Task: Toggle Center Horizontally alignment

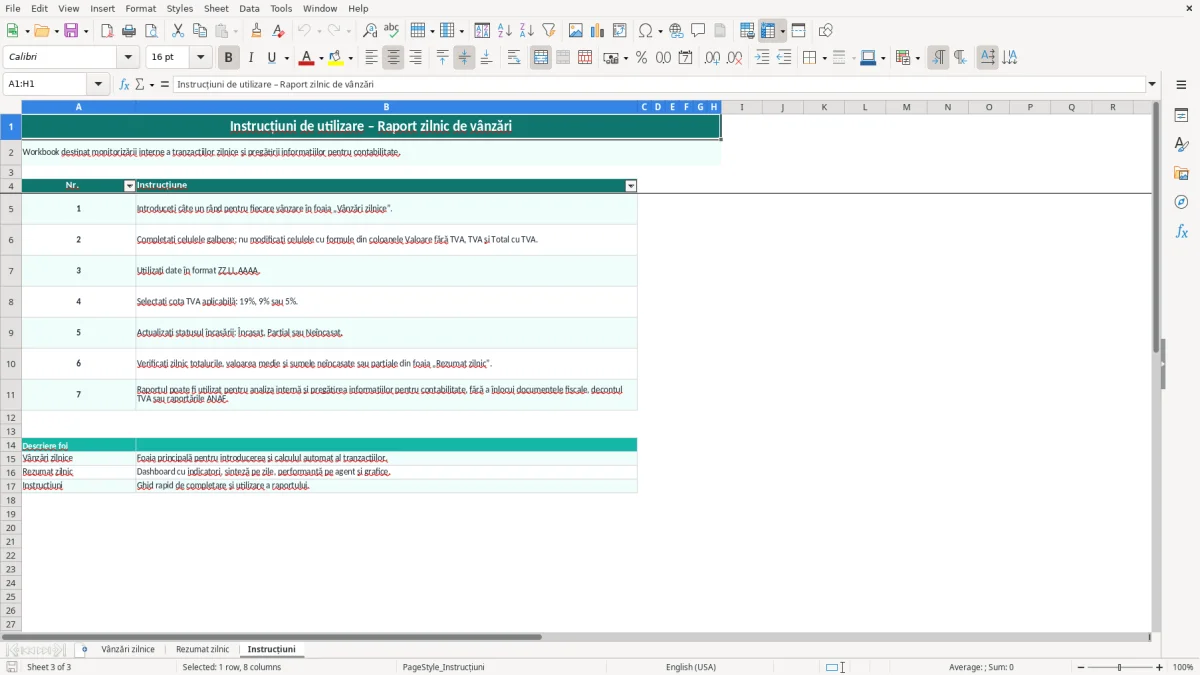Action: 393,58
